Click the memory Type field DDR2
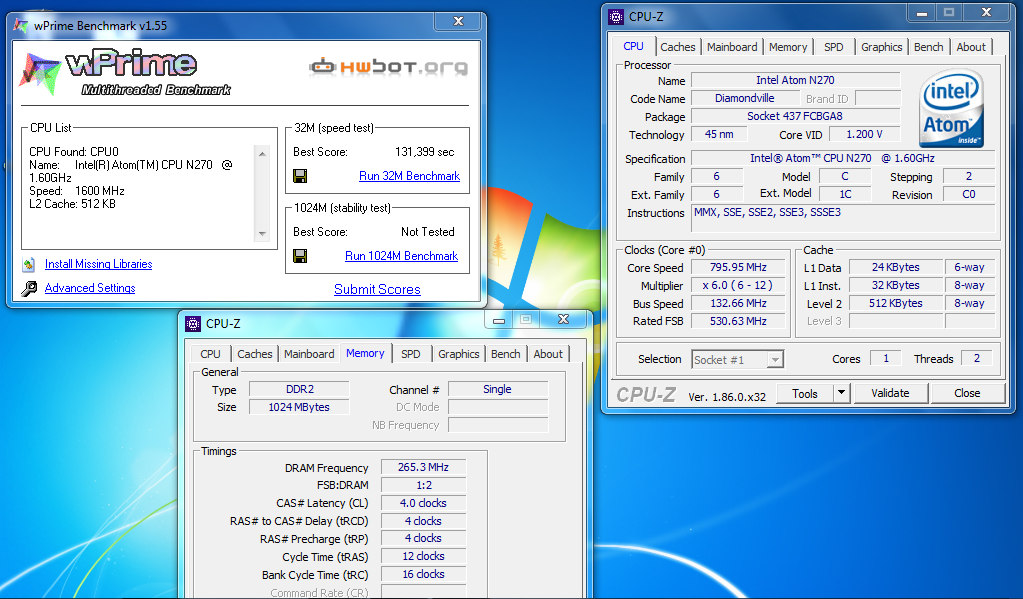Image resolution: width=1023 pixels, height=599 pixels. pyautogui.click(x=299, y=390)
